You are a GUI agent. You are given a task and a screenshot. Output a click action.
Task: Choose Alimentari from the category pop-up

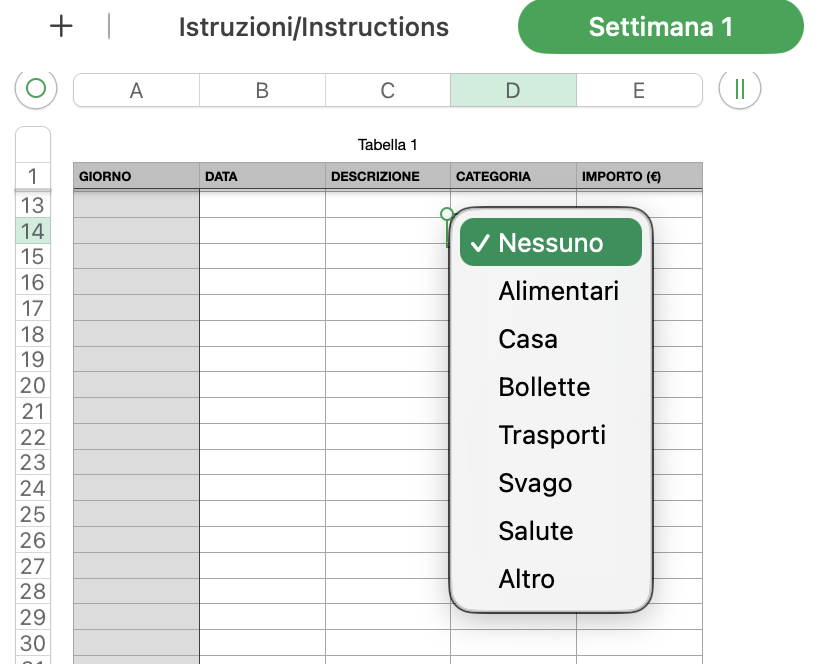(558, 291)
